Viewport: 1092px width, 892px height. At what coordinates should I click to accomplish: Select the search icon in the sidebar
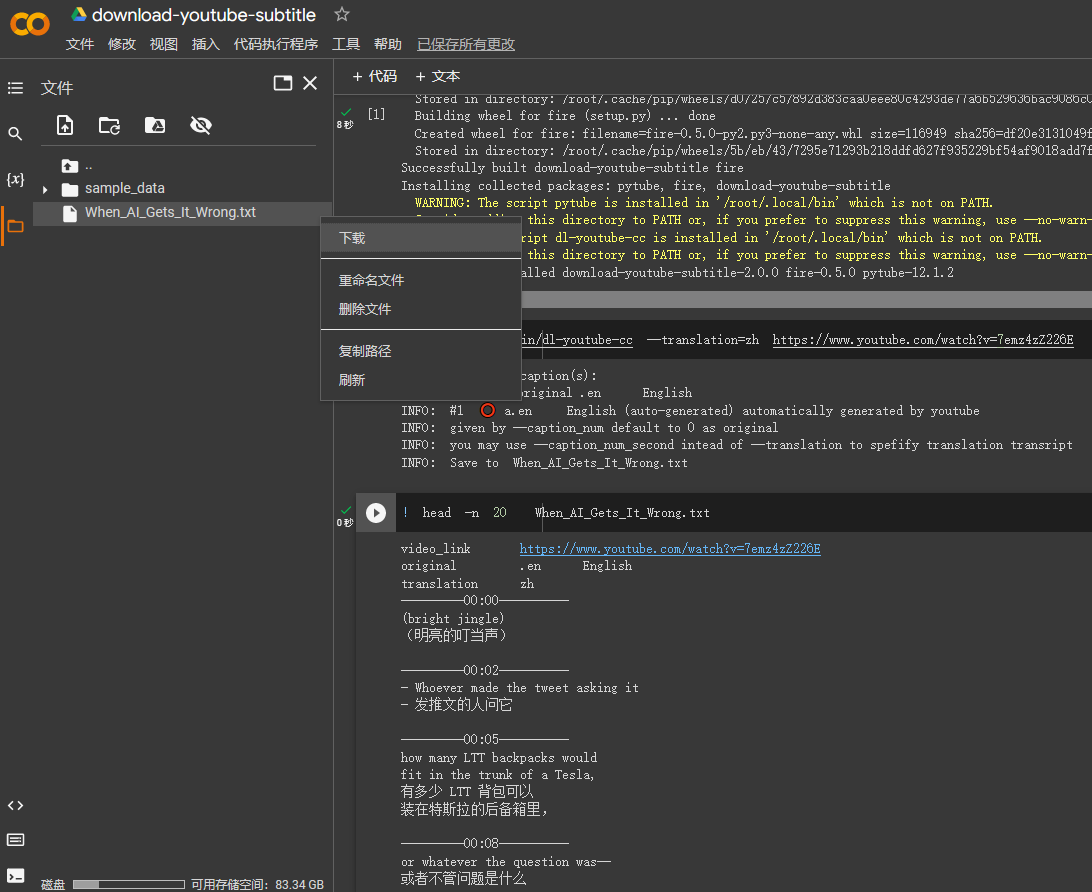coord(15,132)
